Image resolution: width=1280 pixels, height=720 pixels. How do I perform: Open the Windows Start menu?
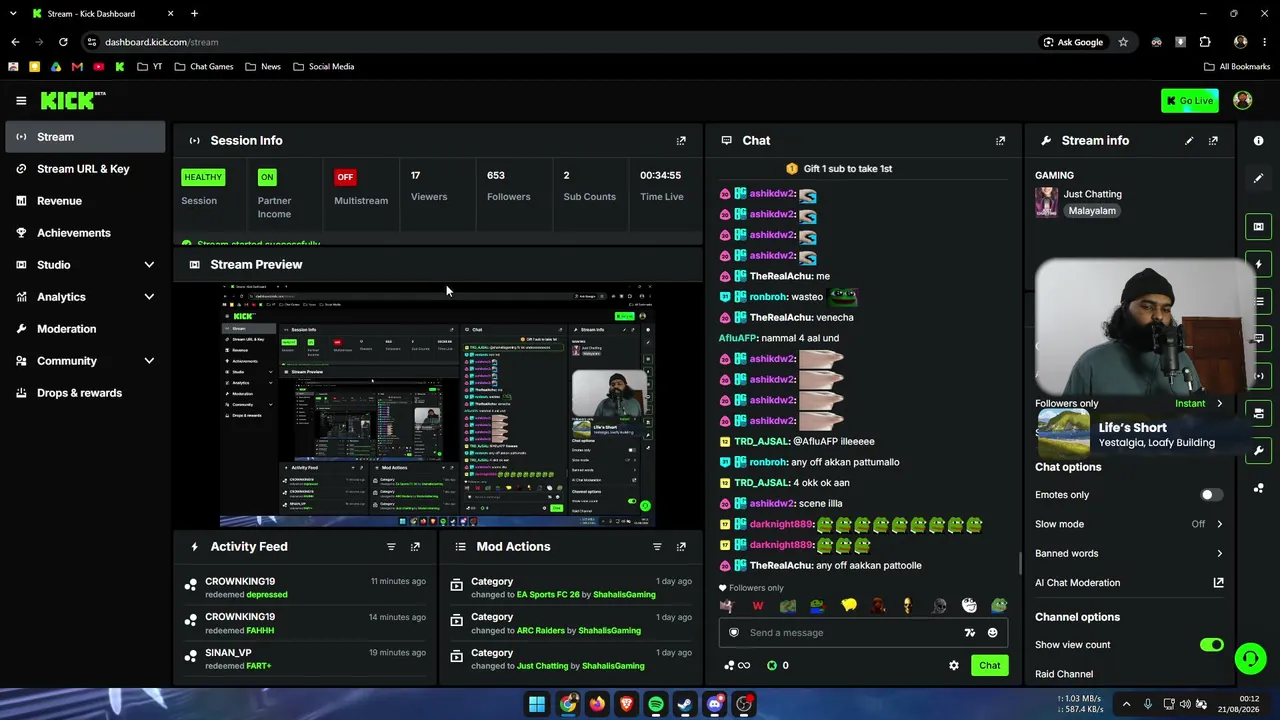(537, 704)
